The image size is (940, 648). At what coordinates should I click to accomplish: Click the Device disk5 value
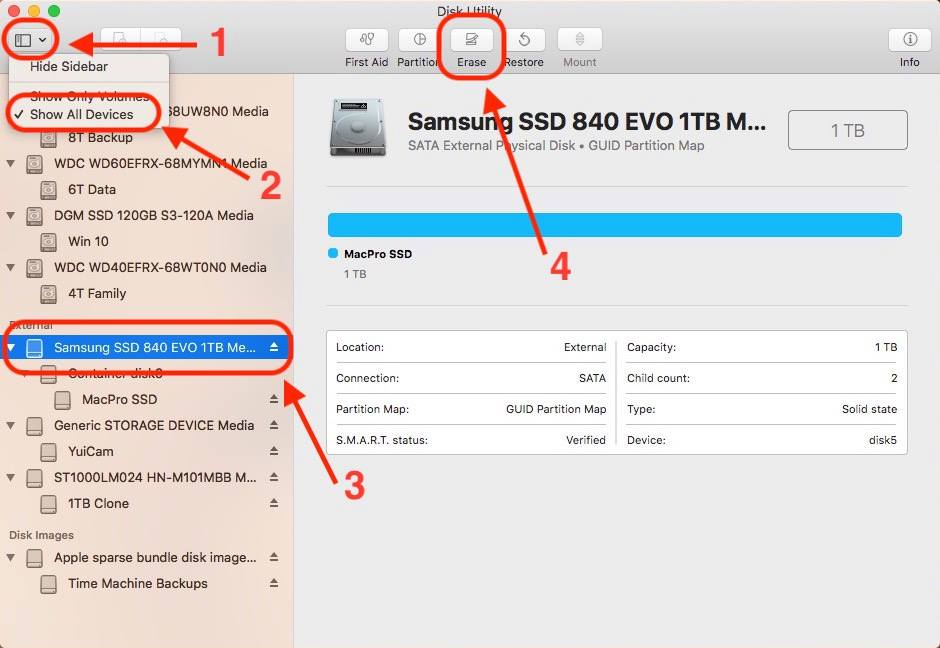tap(882, 440)
